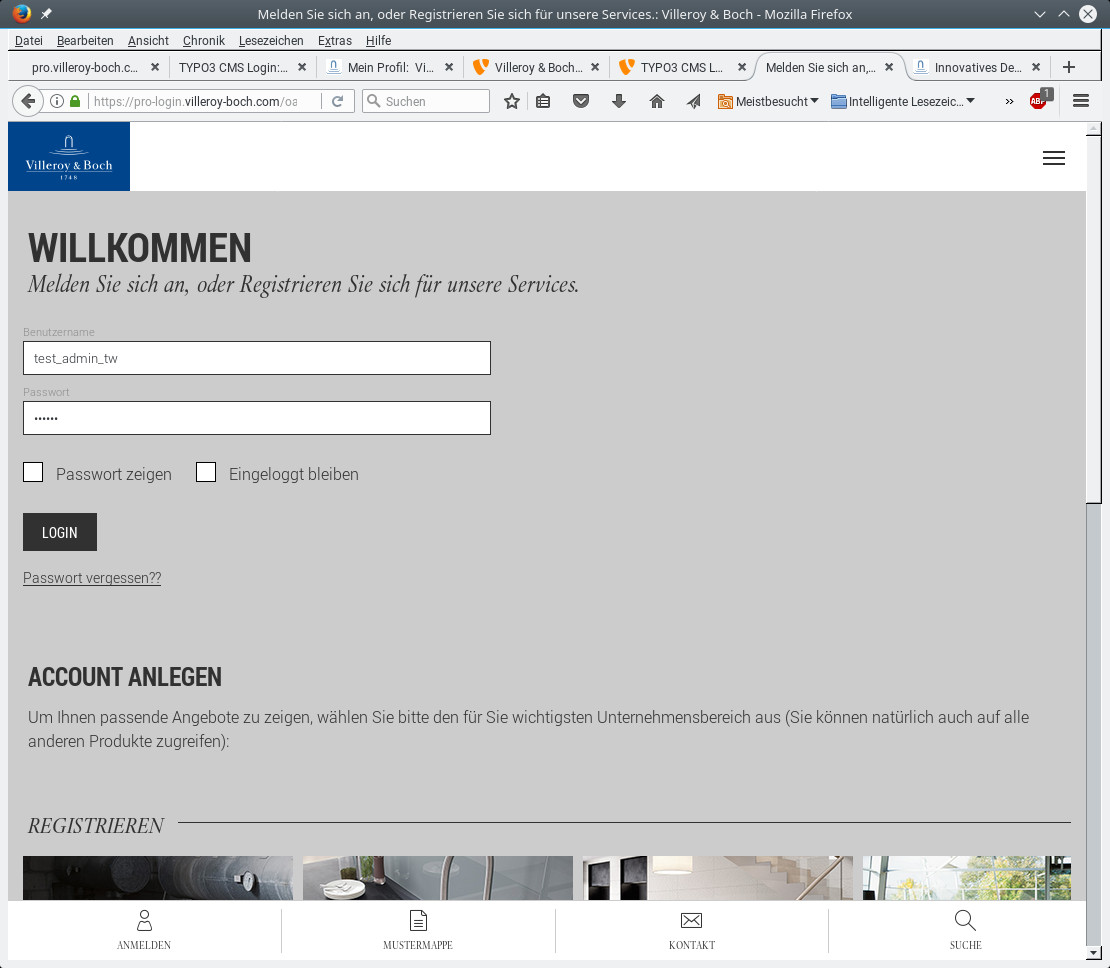Open the first registration thumbnail with the gauge
1110x968 pixels.
point(158,878)
